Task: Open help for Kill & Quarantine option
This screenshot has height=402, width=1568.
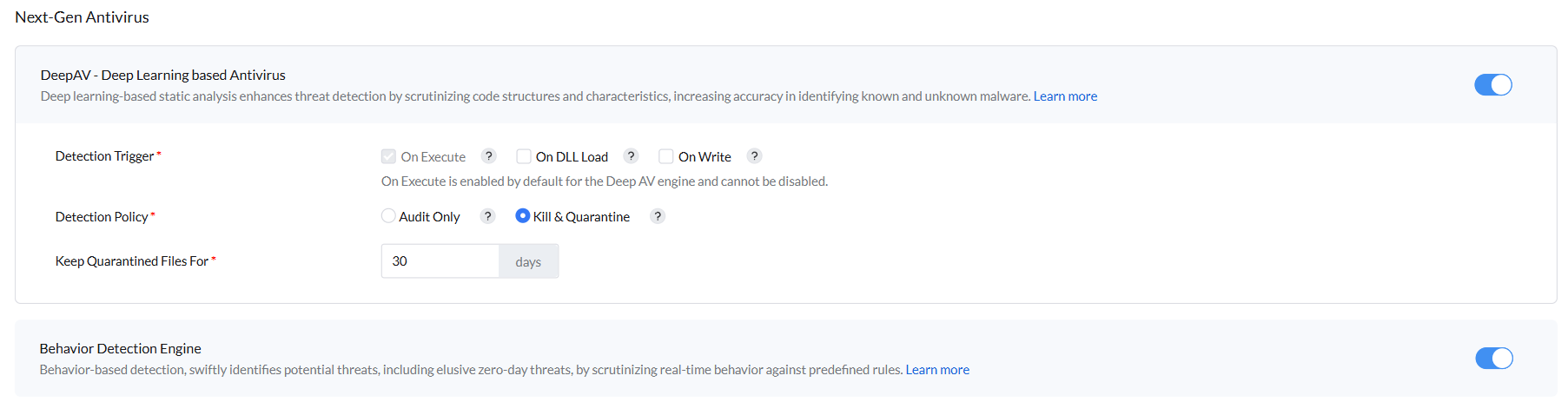Action: pyautogui.click(x=658, y=216)
